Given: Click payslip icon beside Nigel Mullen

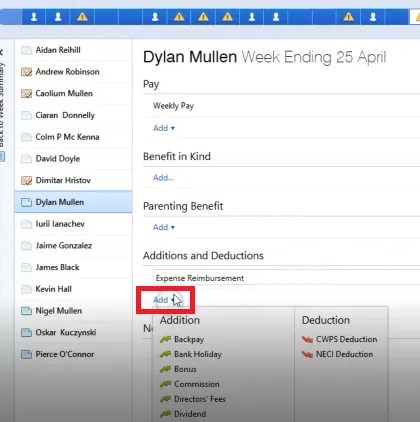Looking at the screenshot, I should point(26,311).
